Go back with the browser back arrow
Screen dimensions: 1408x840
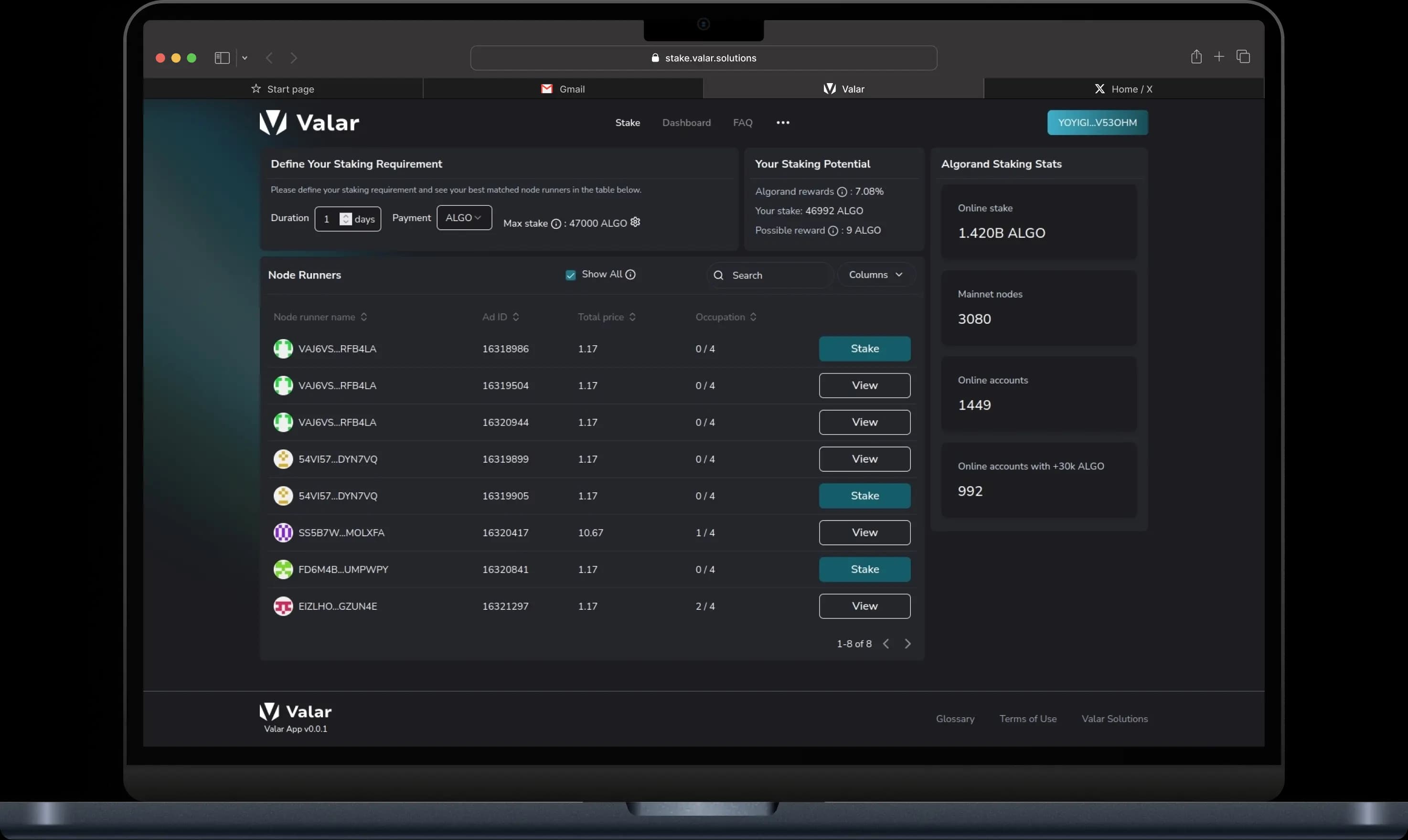(269, 58)
